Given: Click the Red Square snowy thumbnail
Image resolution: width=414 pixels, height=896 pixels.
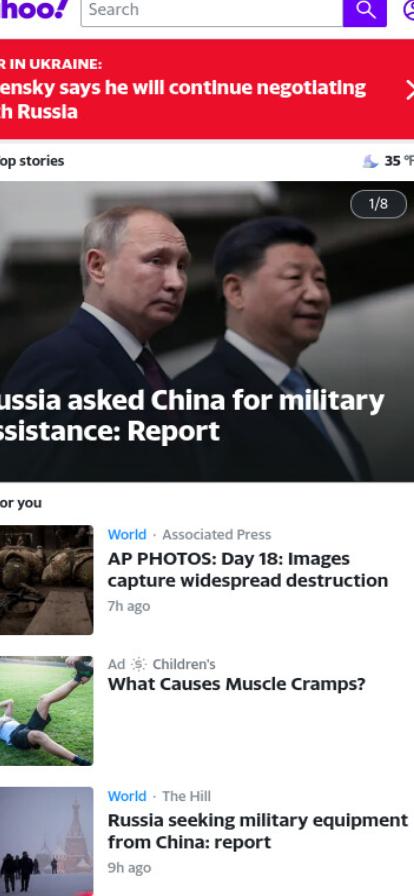Looking at the screenshot, I should [x=46, y=841].
